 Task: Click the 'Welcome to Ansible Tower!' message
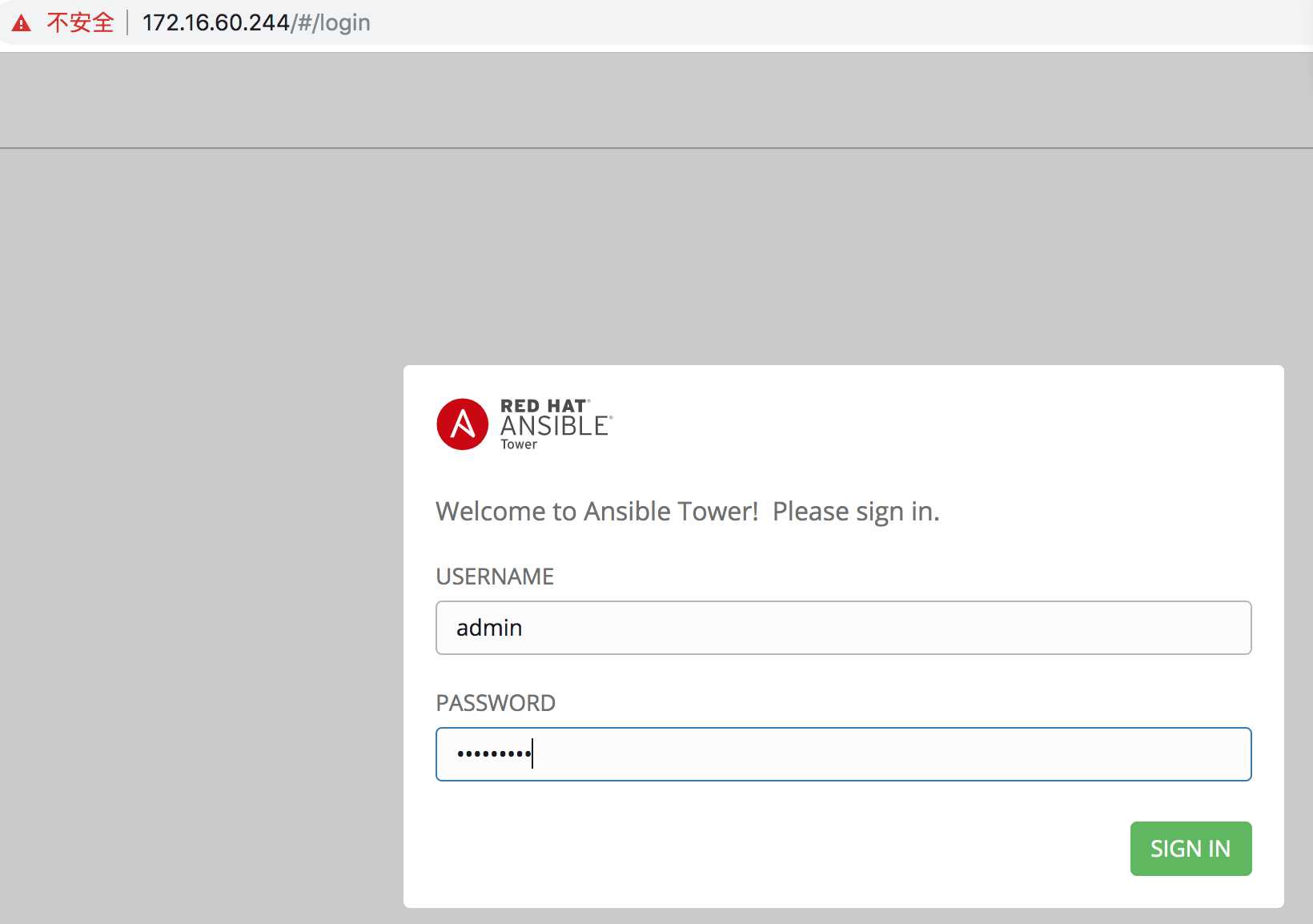pyautogui.click(x=597, y=511)
